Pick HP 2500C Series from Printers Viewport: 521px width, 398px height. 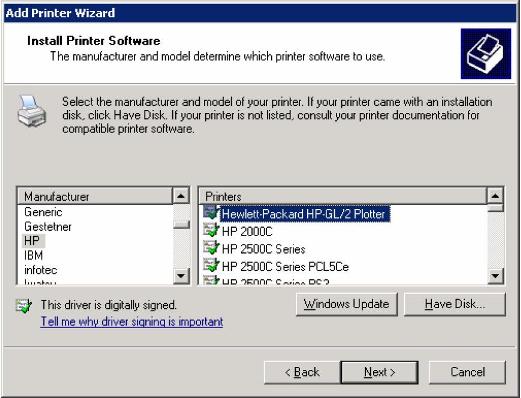point(263,249)
